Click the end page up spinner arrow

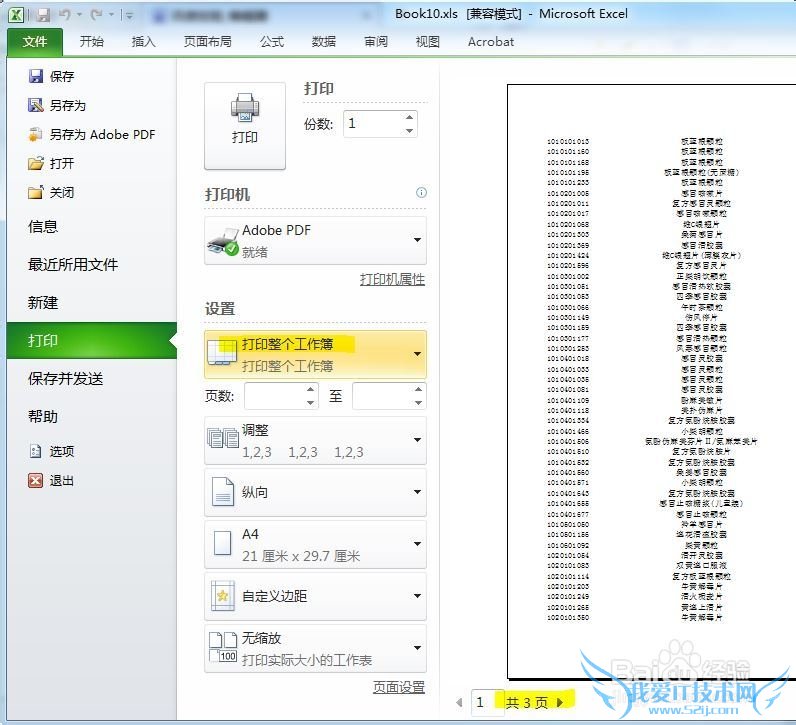tap(418, 389)
